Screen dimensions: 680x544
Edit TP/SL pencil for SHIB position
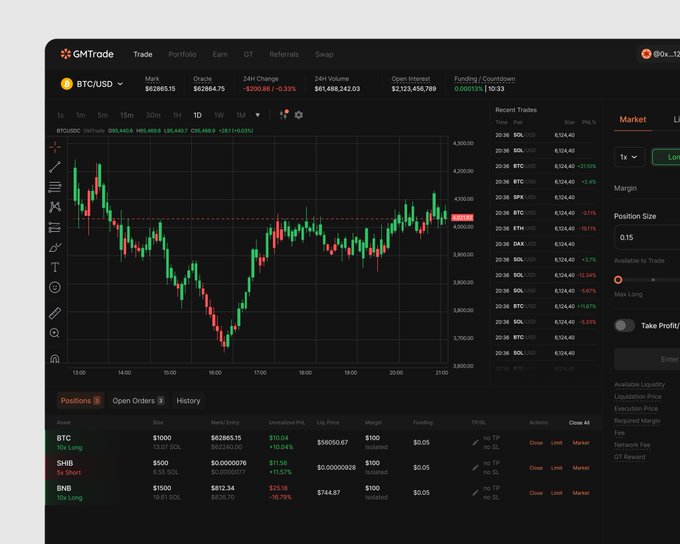click(x=475, y=468)
